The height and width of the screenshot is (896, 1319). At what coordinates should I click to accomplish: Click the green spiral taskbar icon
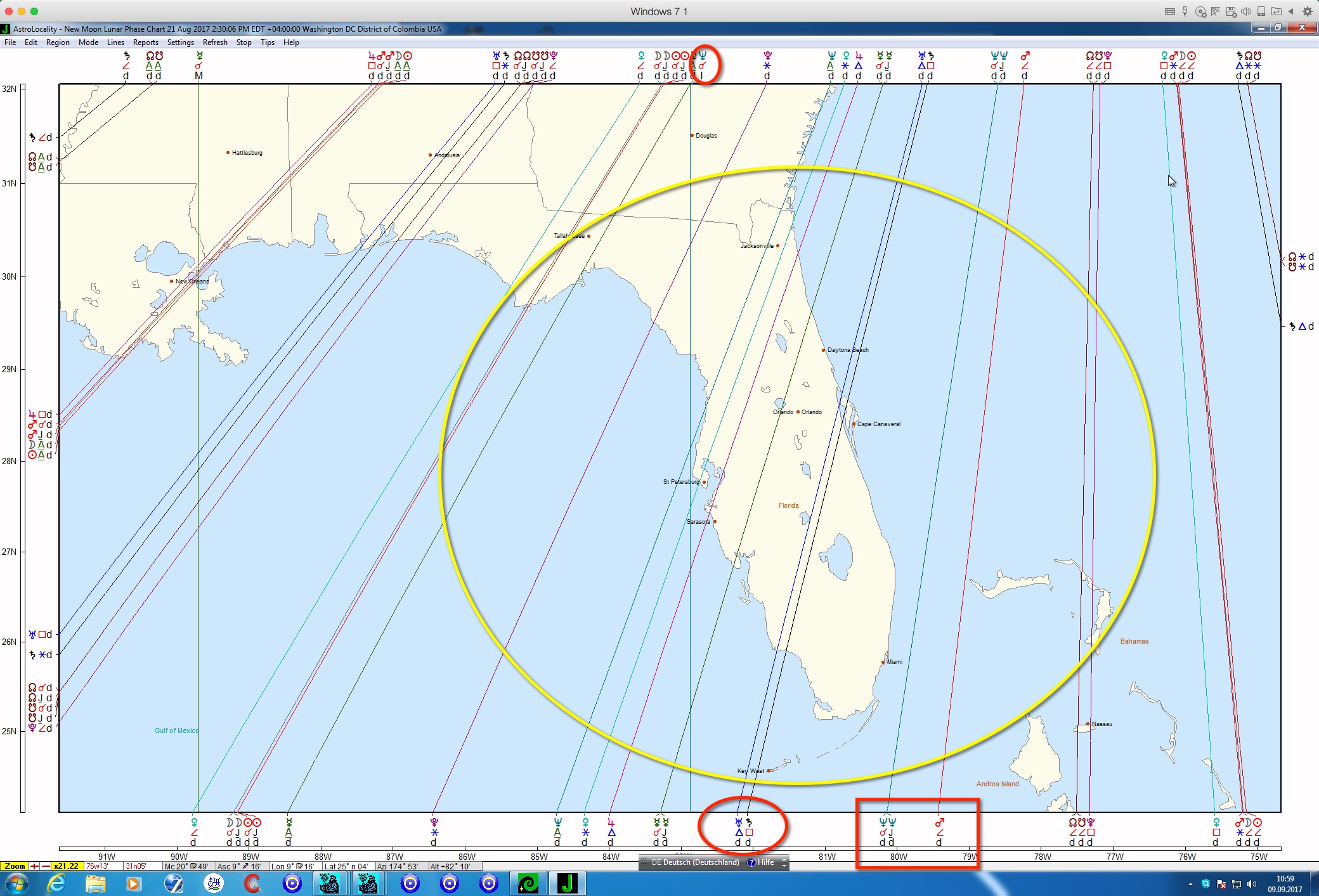point(528,883)
